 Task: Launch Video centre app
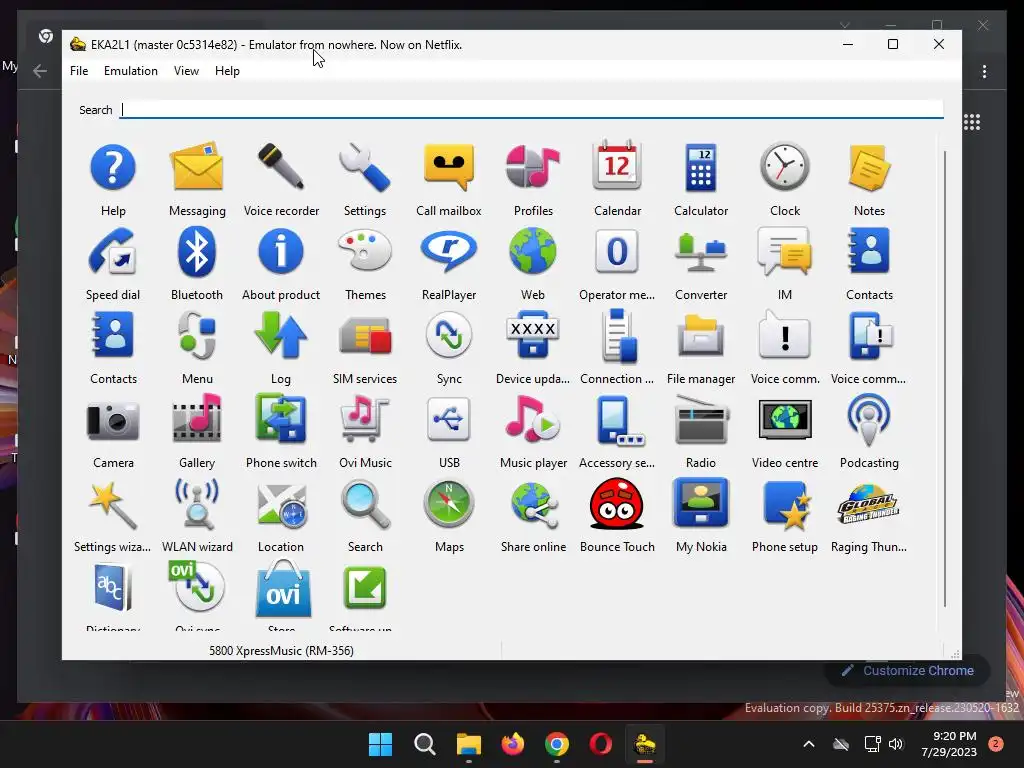click(x=785, y=420)
